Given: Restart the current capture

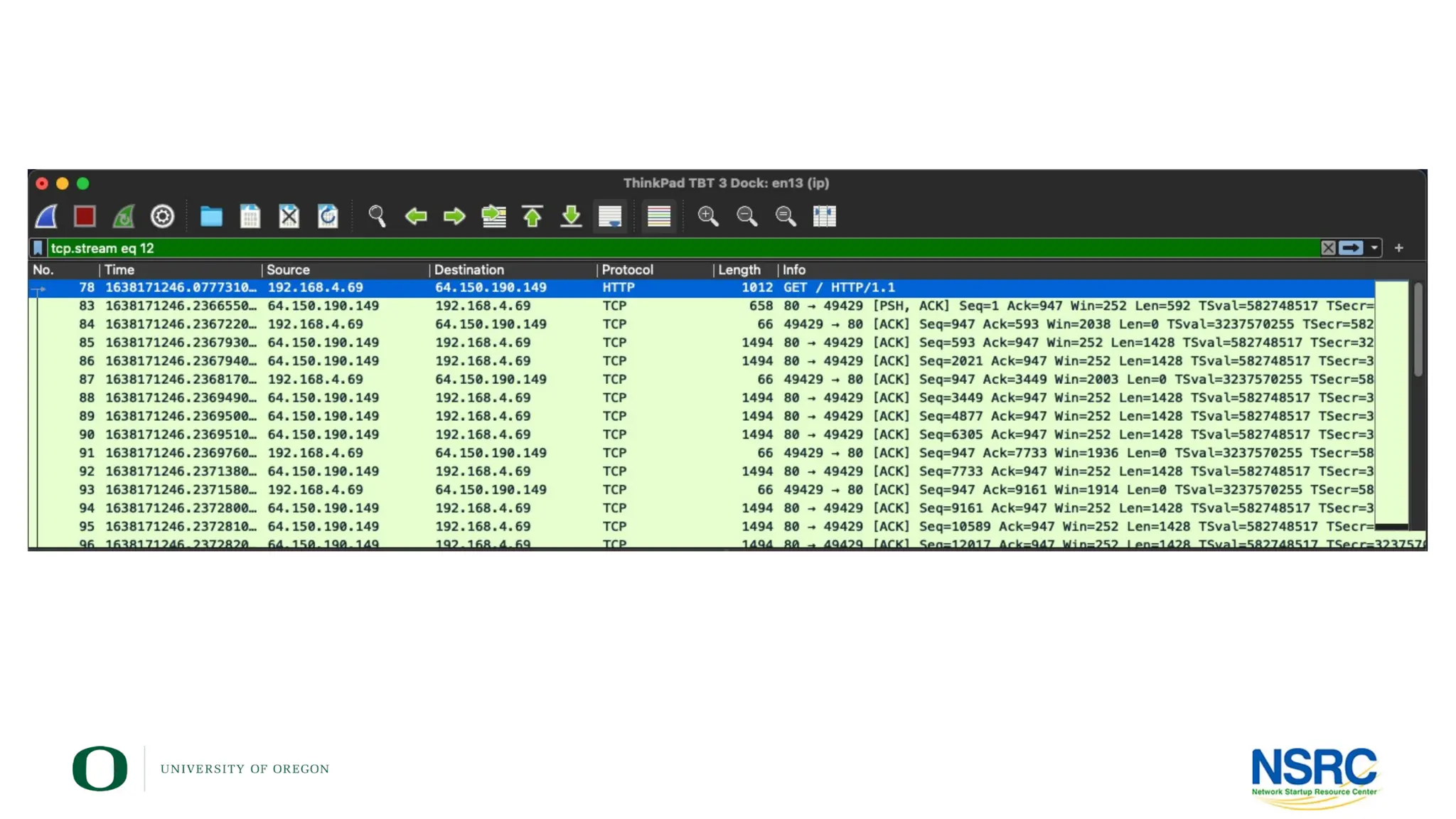Looking at the screenshot, I should [124, 216].
